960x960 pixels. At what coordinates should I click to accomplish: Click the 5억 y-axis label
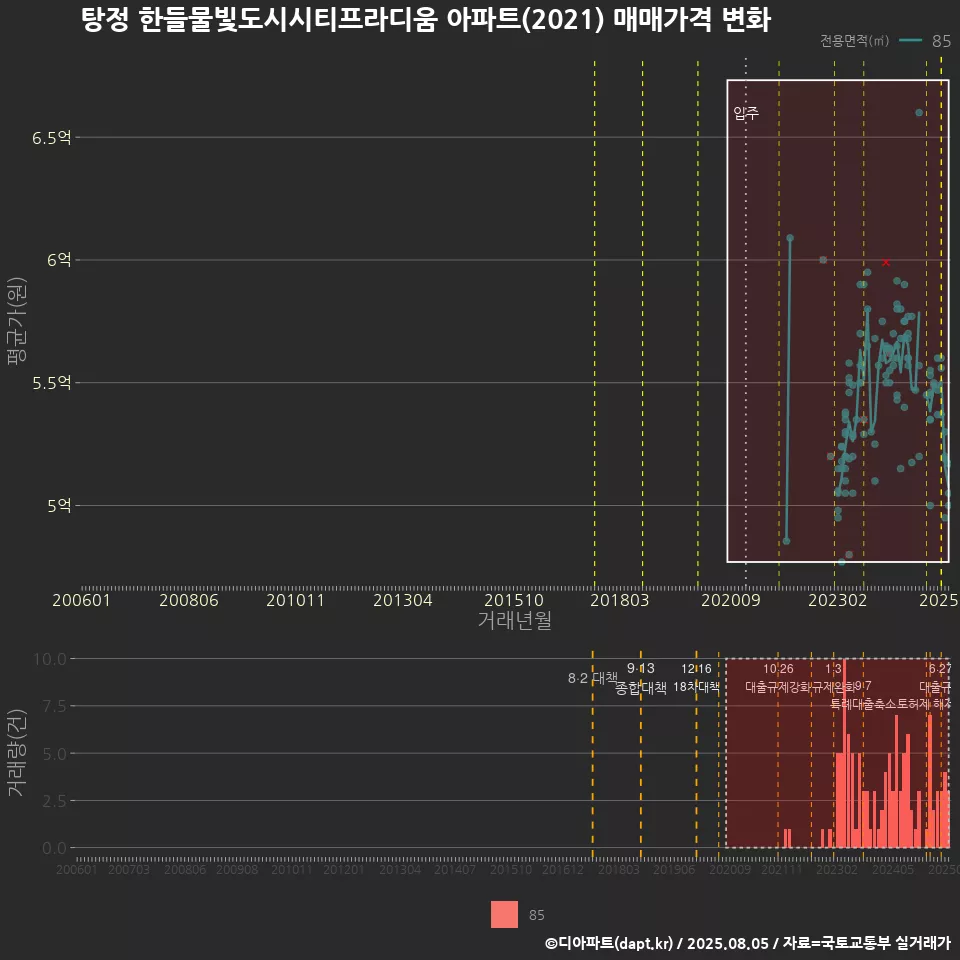[x=59, y=506]
